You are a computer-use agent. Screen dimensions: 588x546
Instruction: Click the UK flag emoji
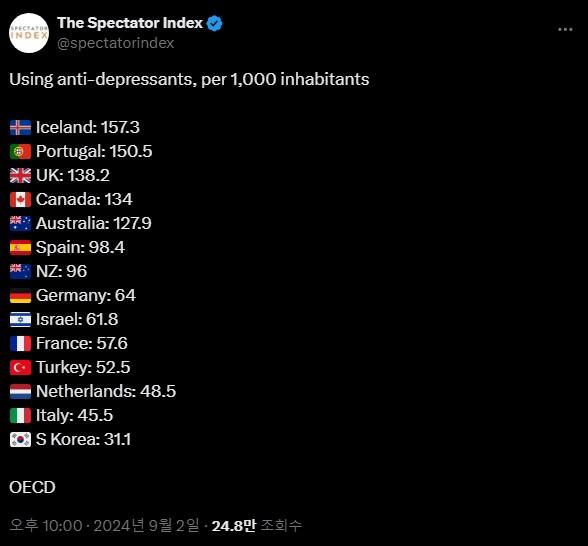click(20, 176)
